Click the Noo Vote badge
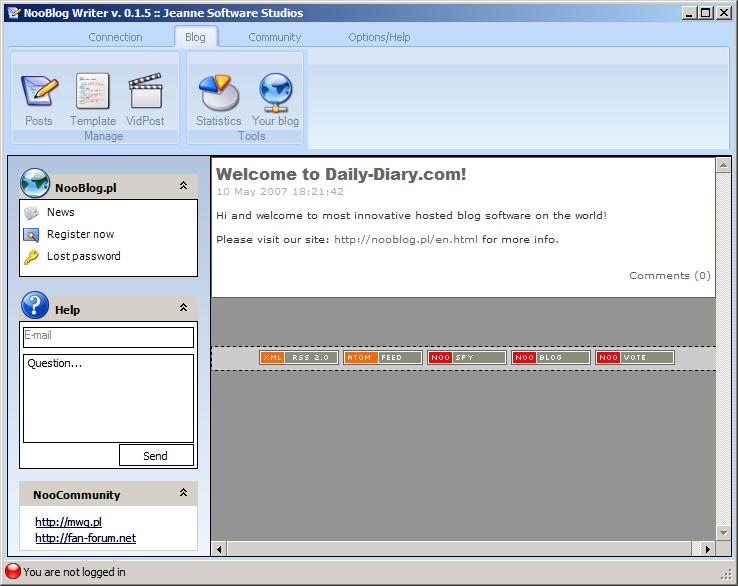The image size is (738, 586). click(634, 358)
